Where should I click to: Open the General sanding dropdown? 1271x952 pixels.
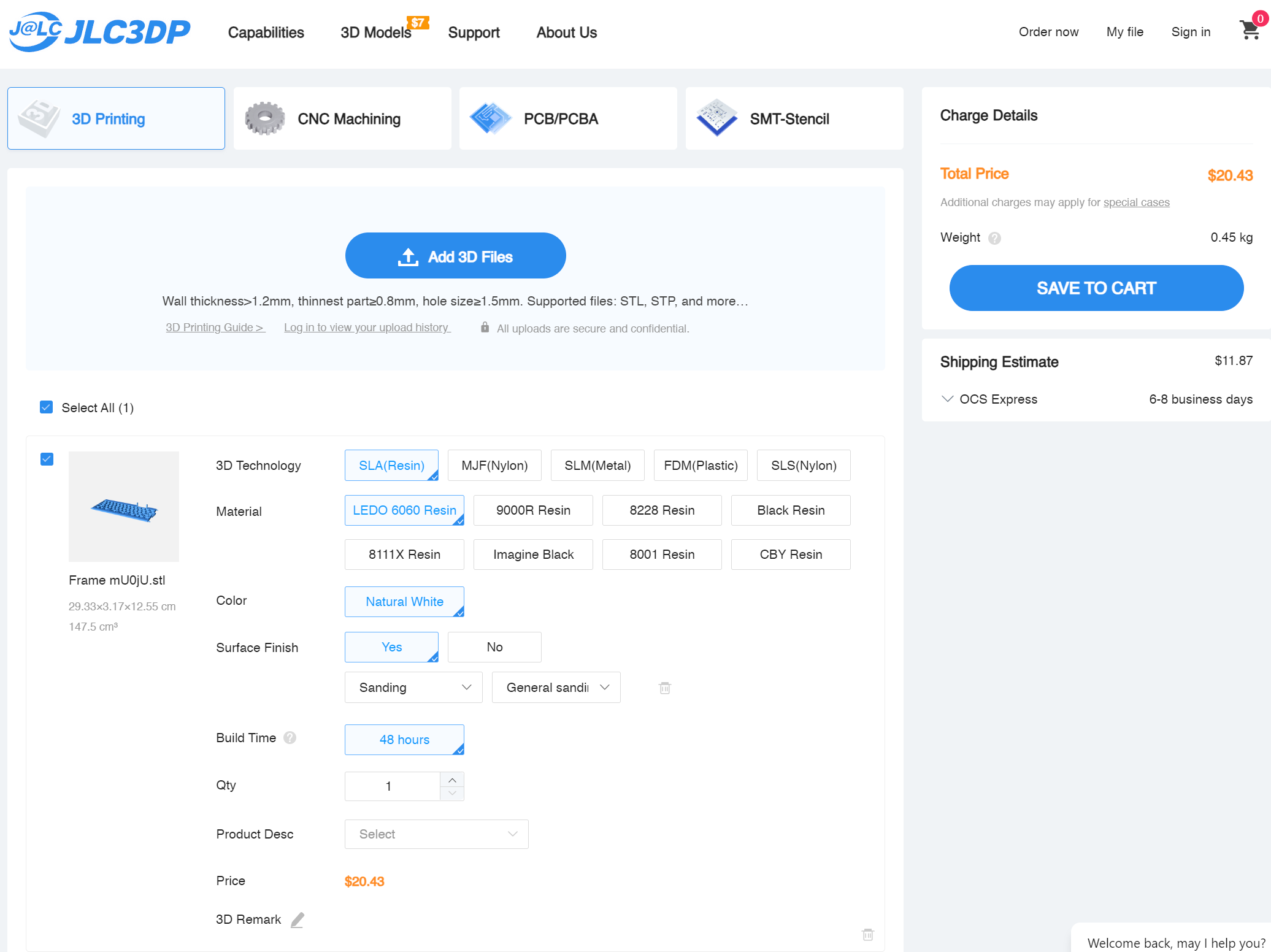point(556,688)
